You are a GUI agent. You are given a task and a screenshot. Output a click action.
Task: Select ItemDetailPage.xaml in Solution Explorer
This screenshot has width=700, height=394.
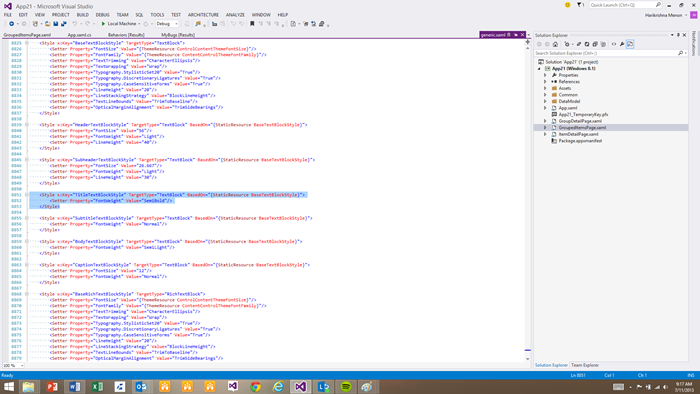pos(578,134)
